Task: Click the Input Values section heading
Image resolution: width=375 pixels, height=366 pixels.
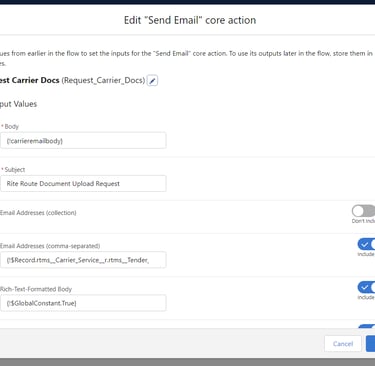Action: (18, 104)
